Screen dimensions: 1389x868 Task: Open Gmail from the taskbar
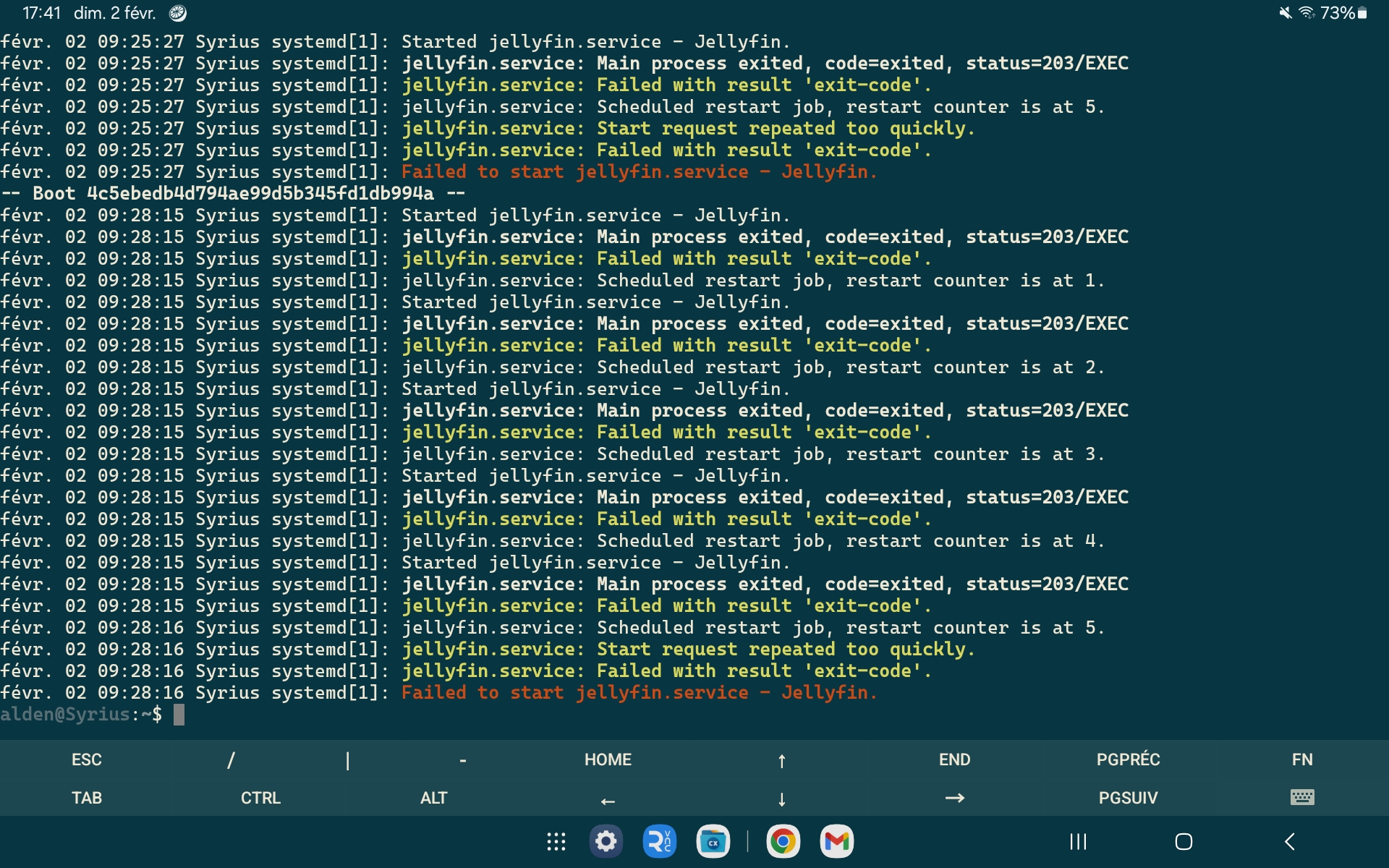(x=836, y=841)
